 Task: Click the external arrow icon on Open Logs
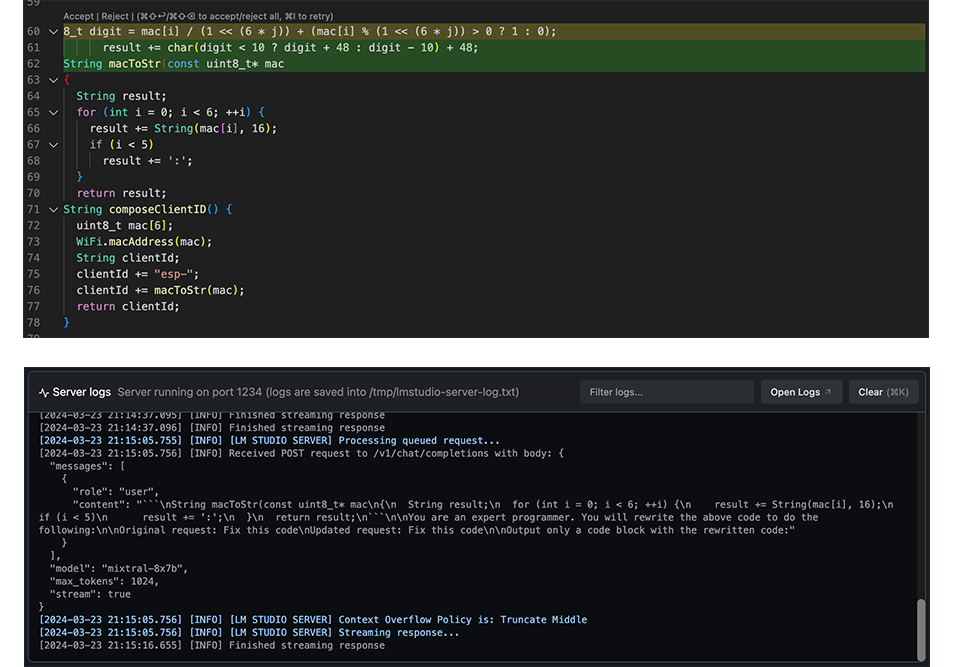(828, 392)
